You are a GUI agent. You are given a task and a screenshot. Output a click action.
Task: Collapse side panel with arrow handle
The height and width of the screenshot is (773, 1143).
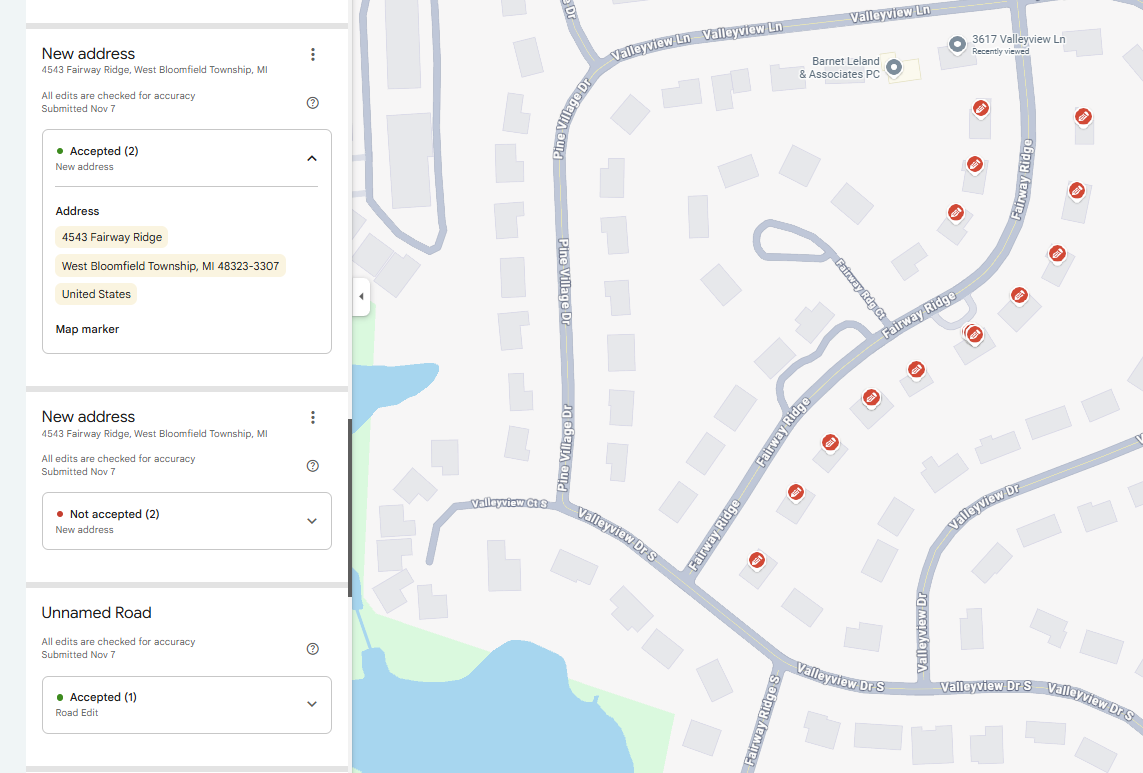[x=362, y=297]
